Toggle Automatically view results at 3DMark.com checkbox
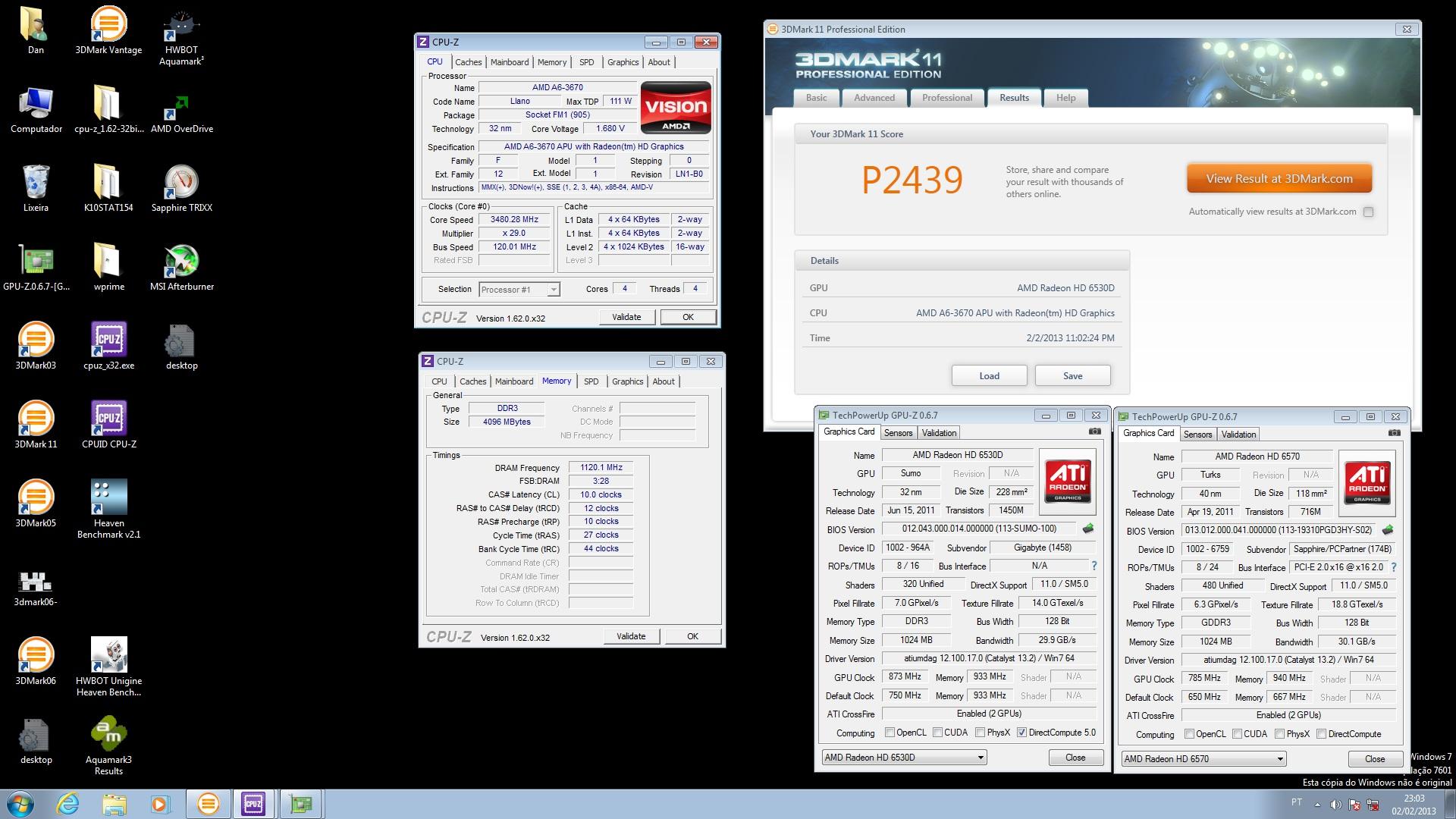 pos(1368,212)
